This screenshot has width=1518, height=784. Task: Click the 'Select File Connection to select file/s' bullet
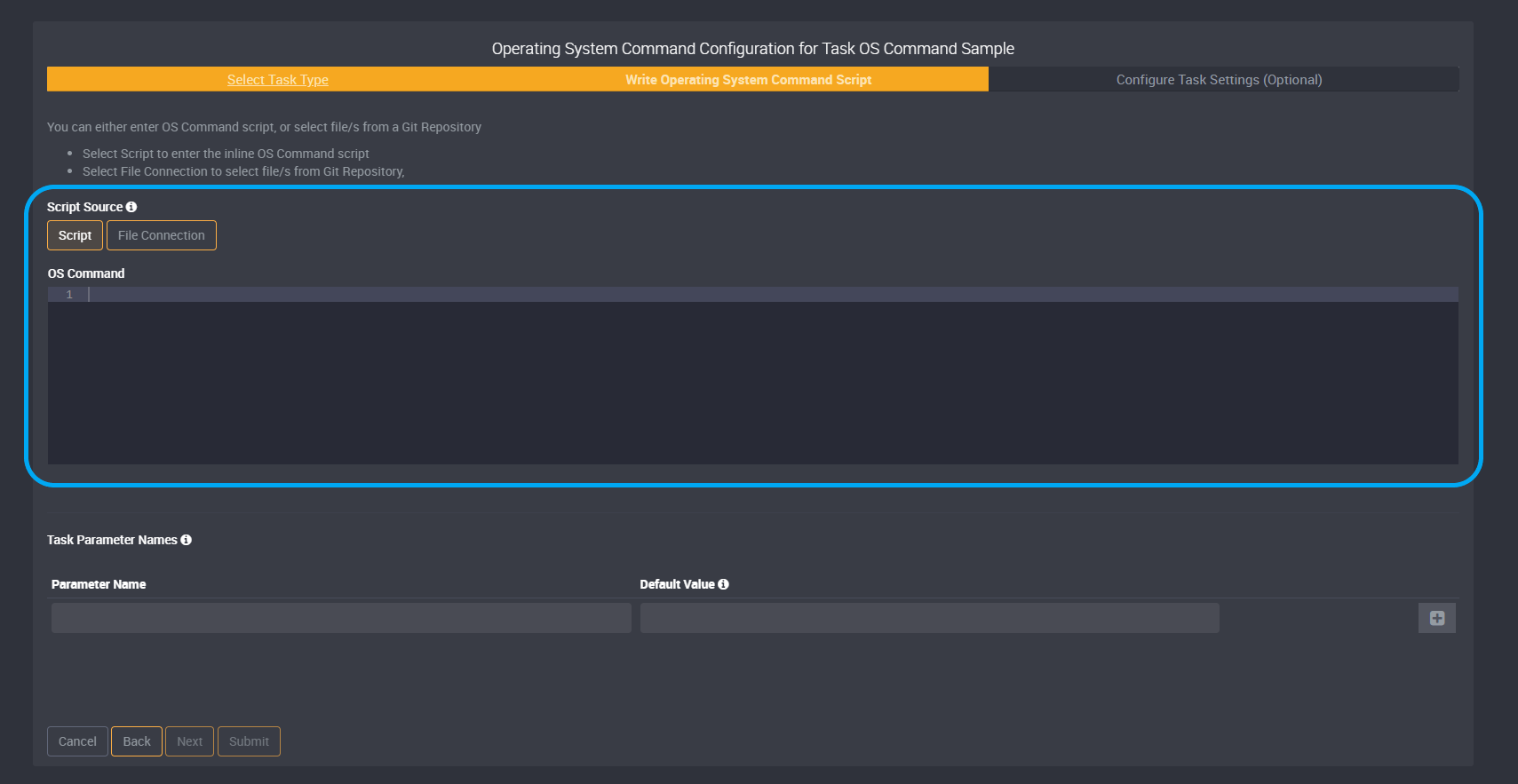point(243,171)
